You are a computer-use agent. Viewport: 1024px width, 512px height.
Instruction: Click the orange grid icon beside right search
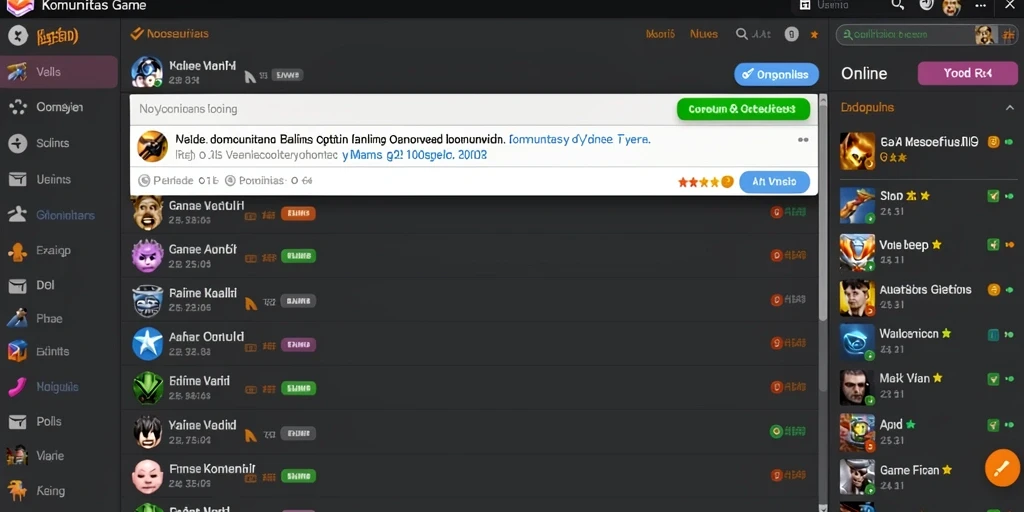(1008, 35)
